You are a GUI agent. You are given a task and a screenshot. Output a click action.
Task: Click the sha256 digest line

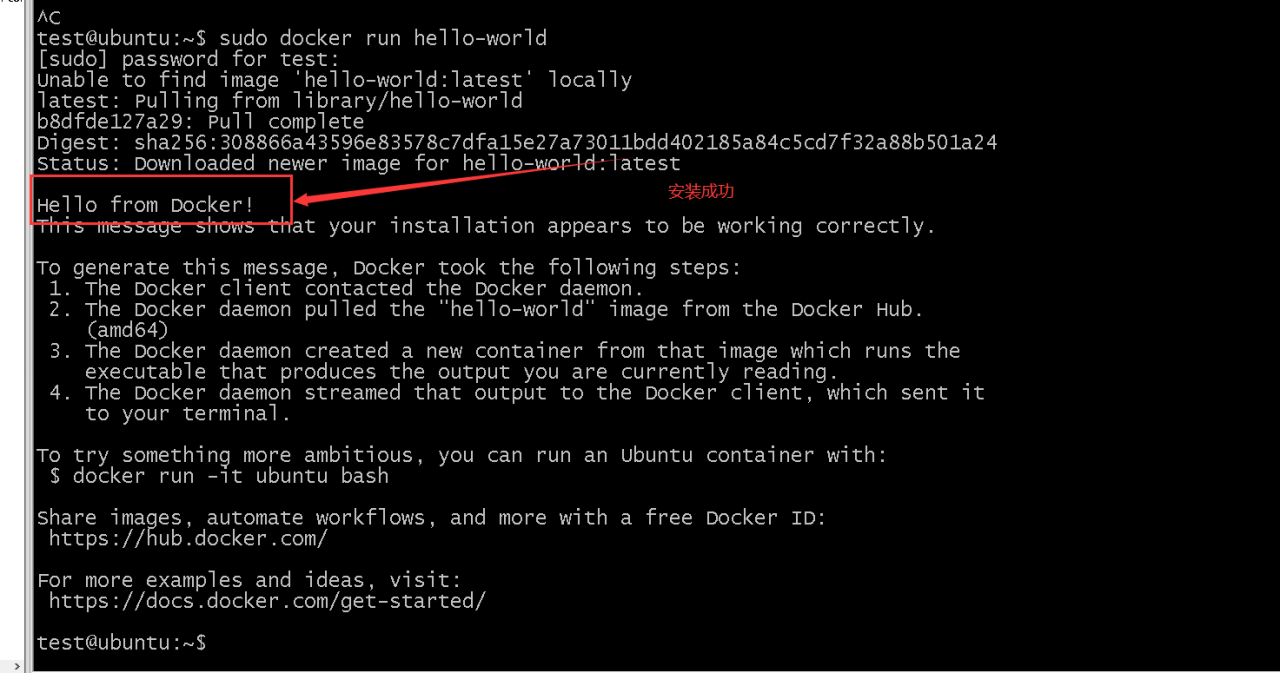(x=516, y=142)
